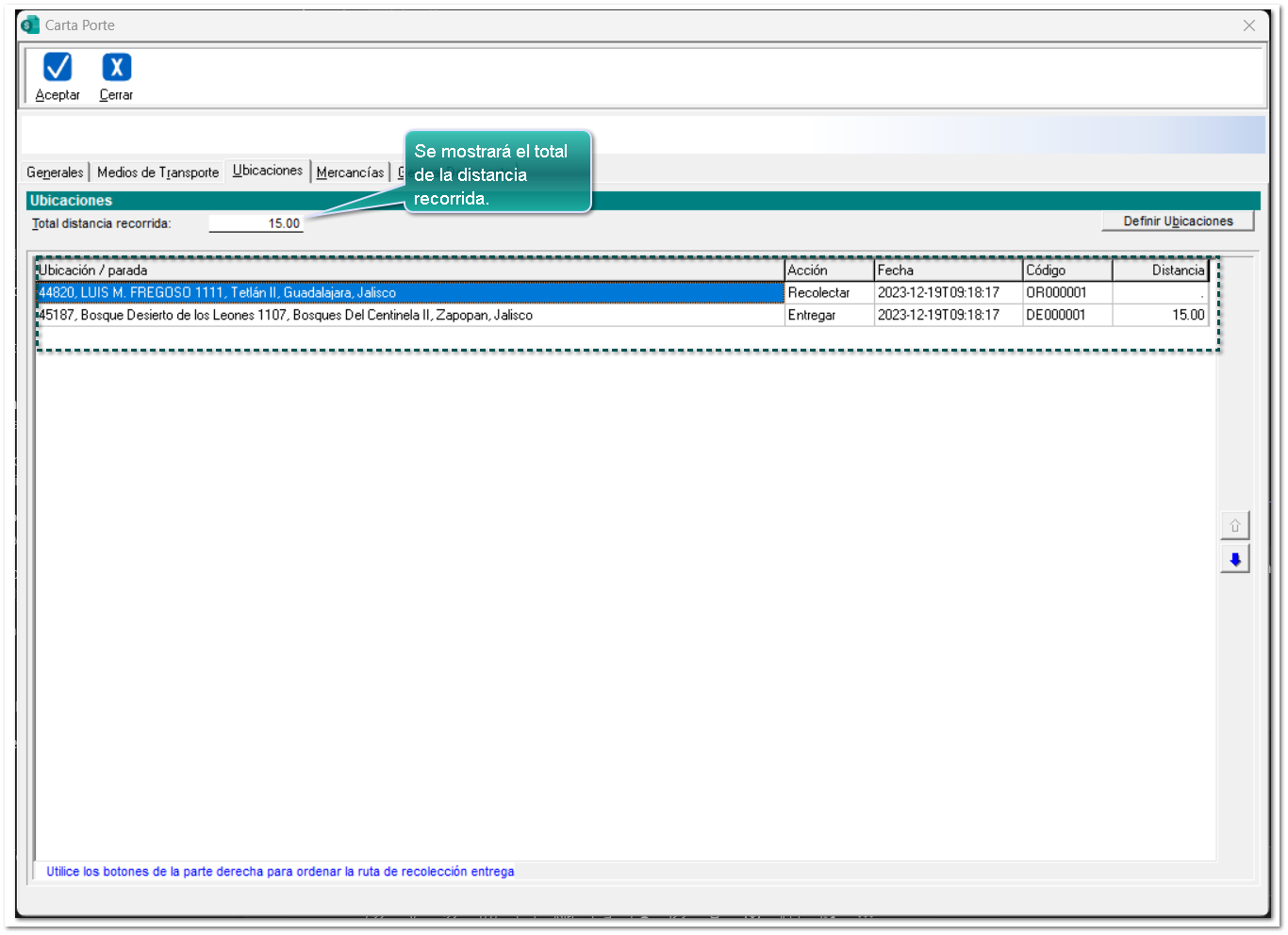This screenshot has width=1288, height=935.
Task: Switch to the Generales tab
Action: coord(55,172)
